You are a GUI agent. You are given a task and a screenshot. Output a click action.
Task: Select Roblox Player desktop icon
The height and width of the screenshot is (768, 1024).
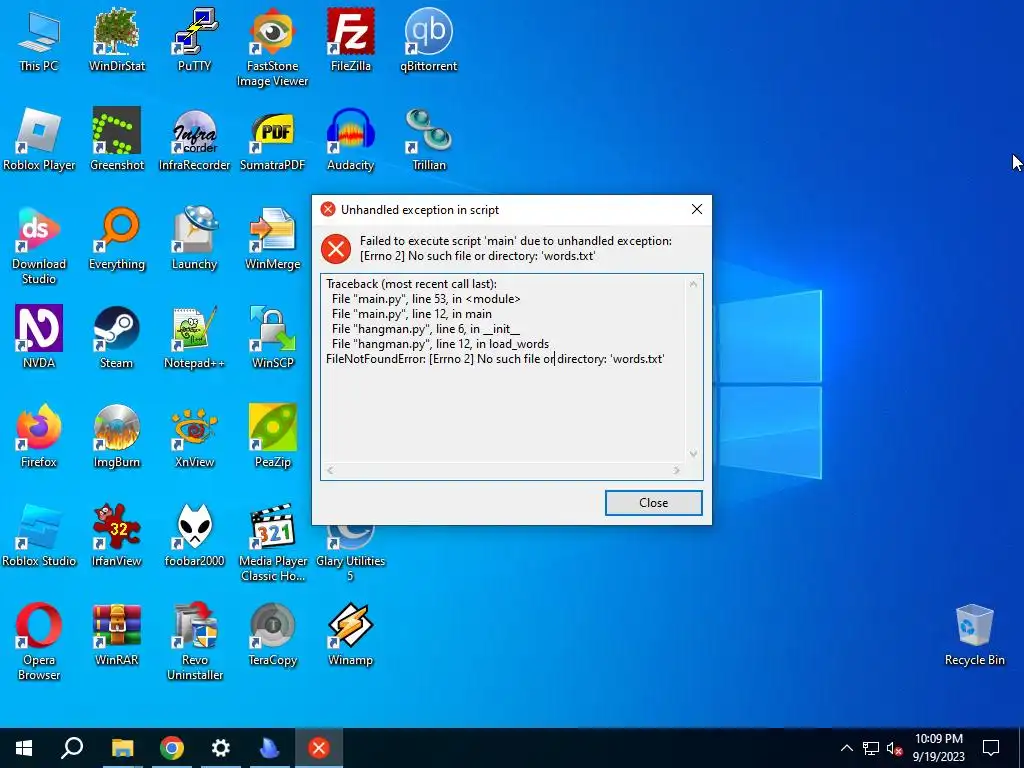[x=39, y=140]
